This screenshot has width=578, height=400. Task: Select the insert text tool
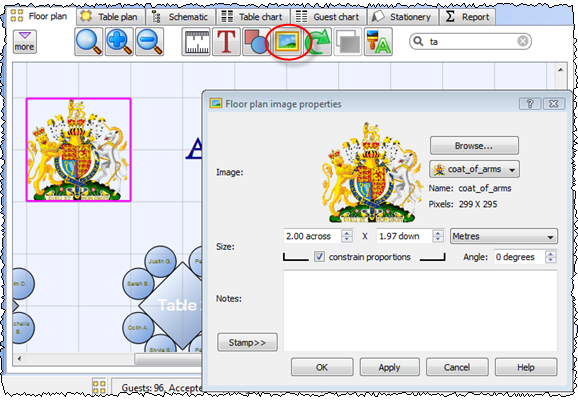tap(226, 42)
